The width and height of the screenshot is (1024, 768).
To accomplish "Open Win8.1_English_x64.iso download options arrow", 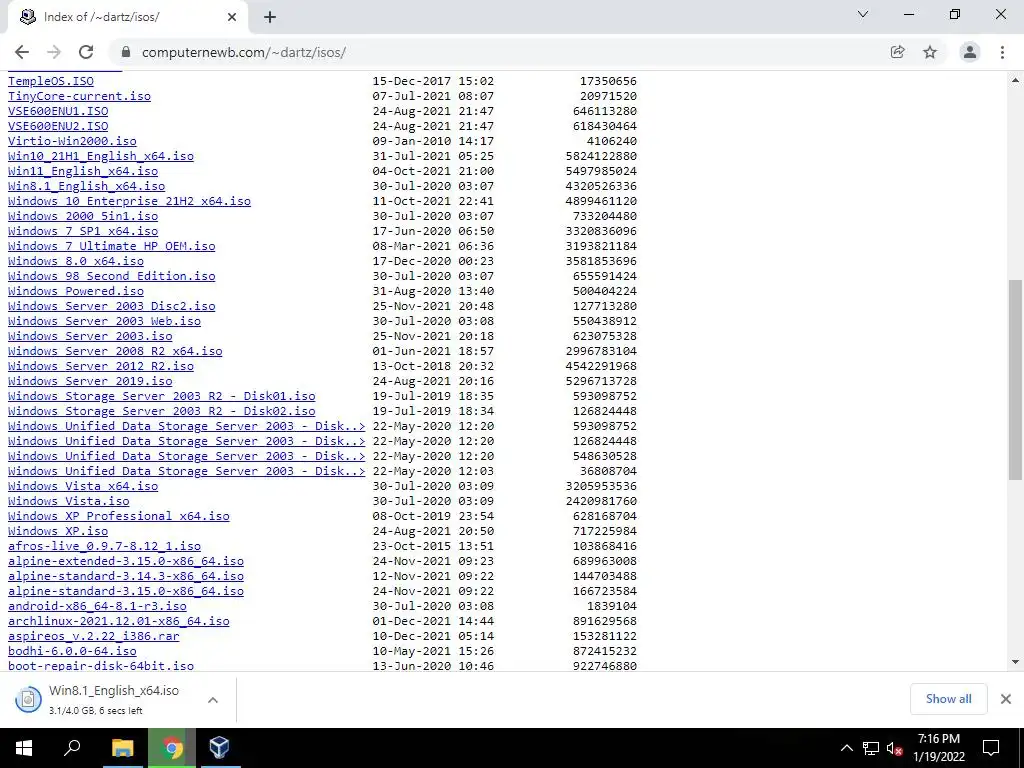I will 213,700.
